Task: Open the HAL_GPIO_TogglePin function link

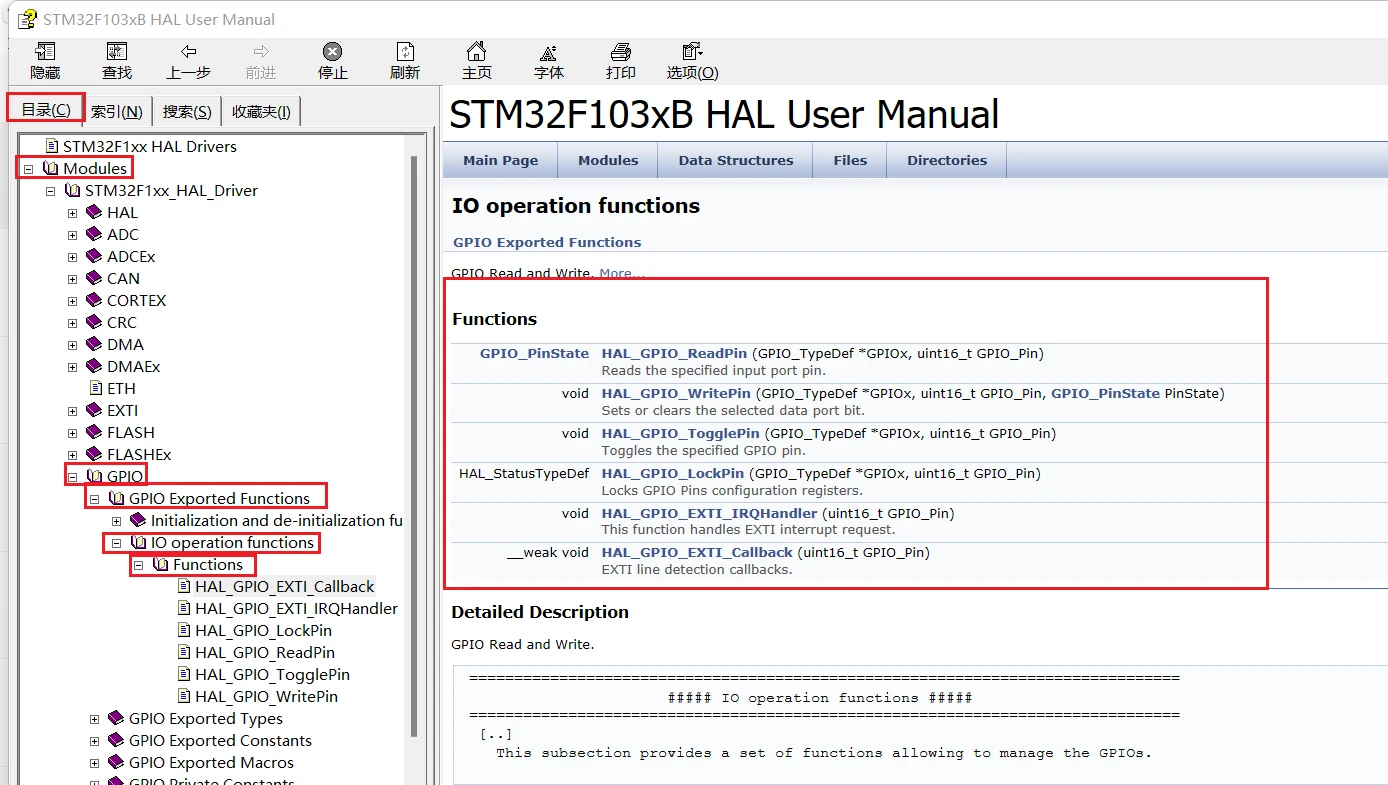Action: pyautogui.click(x=680, y=433)
